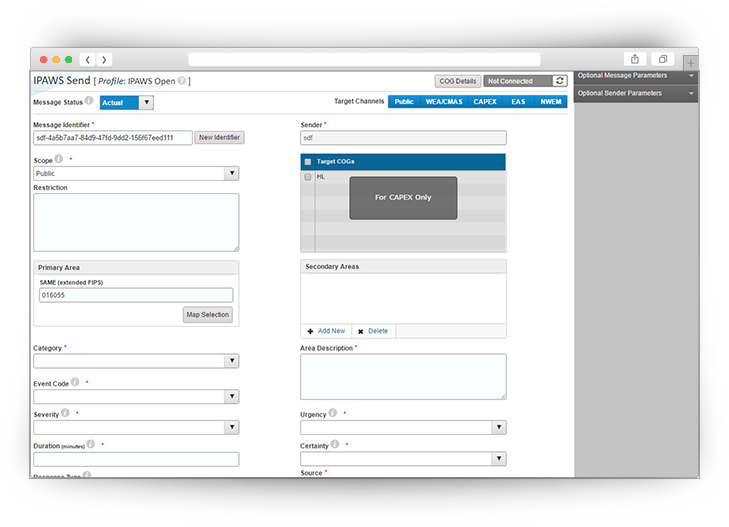Show Event Code help icon

tap(75, 382)
